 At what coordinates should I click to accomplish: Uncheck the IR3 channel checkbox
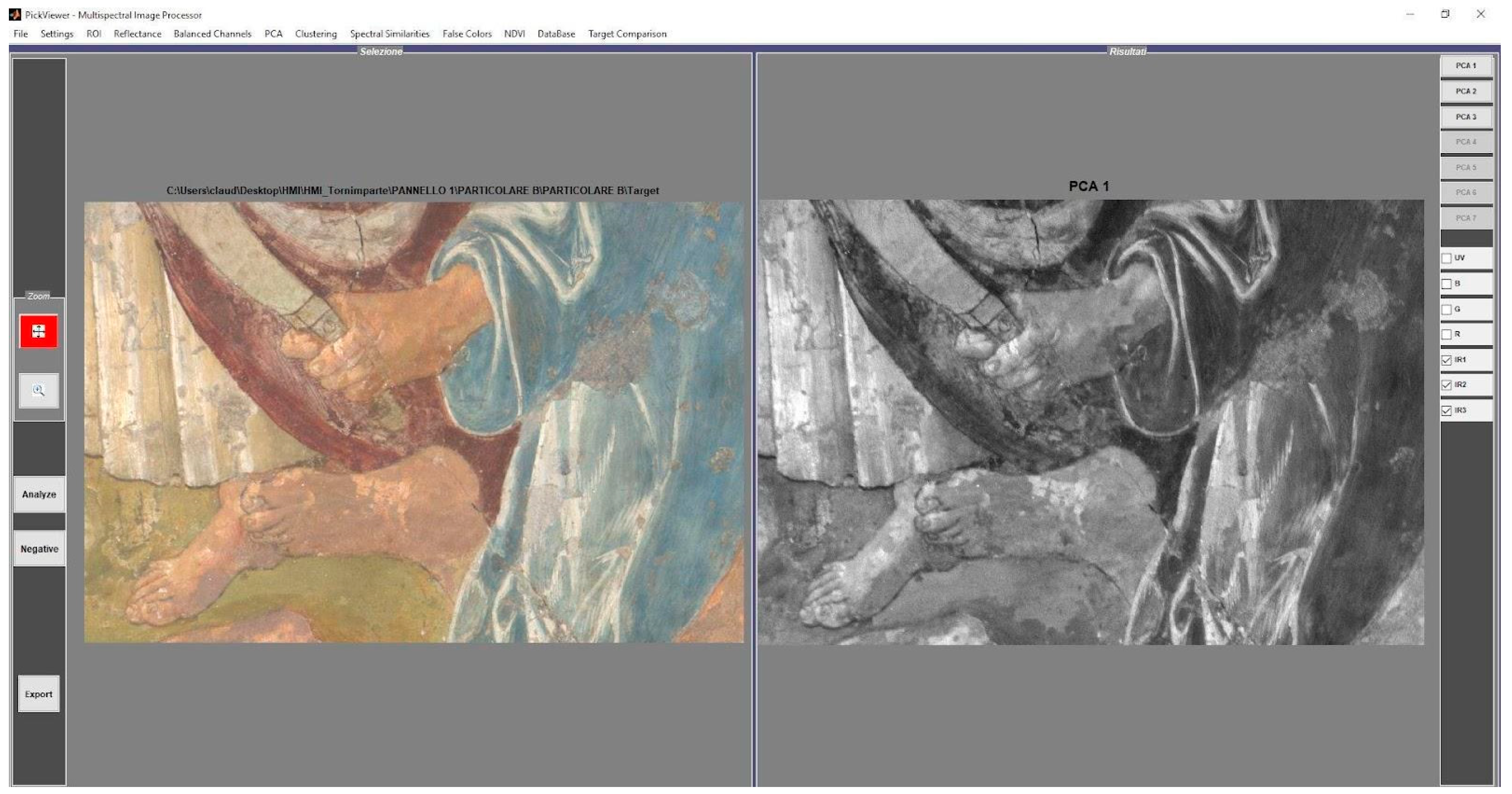(1446, 411)
